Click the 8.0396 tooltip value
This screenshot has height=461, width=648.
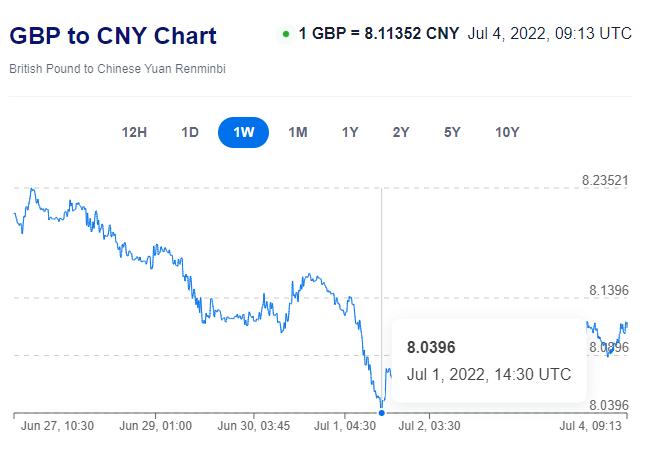point(431,348)
